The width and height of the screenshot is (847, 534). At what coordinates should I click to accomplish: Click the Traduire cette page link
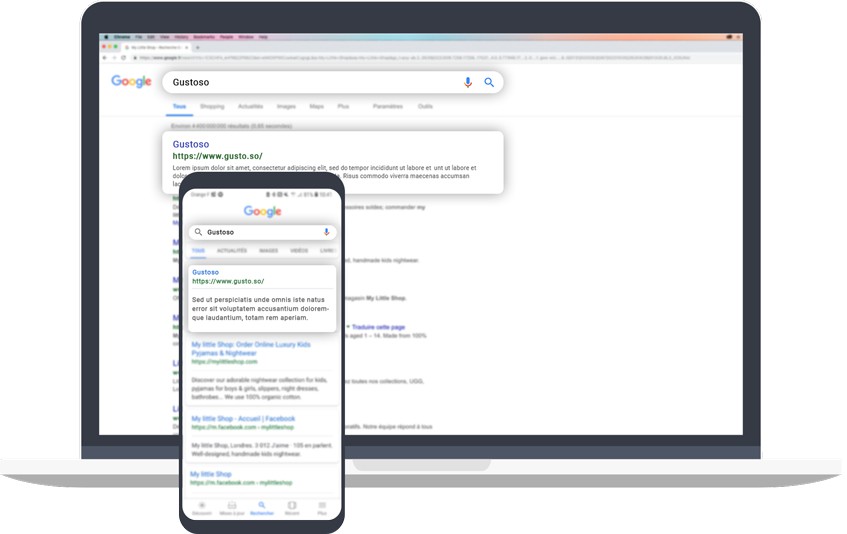coord(378,327)
